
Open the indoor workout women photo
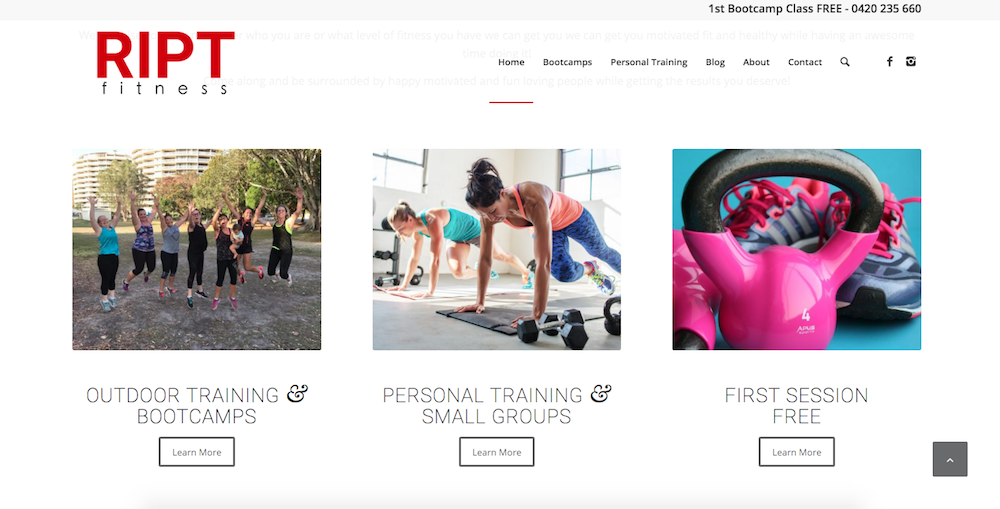tap(497, 249)
